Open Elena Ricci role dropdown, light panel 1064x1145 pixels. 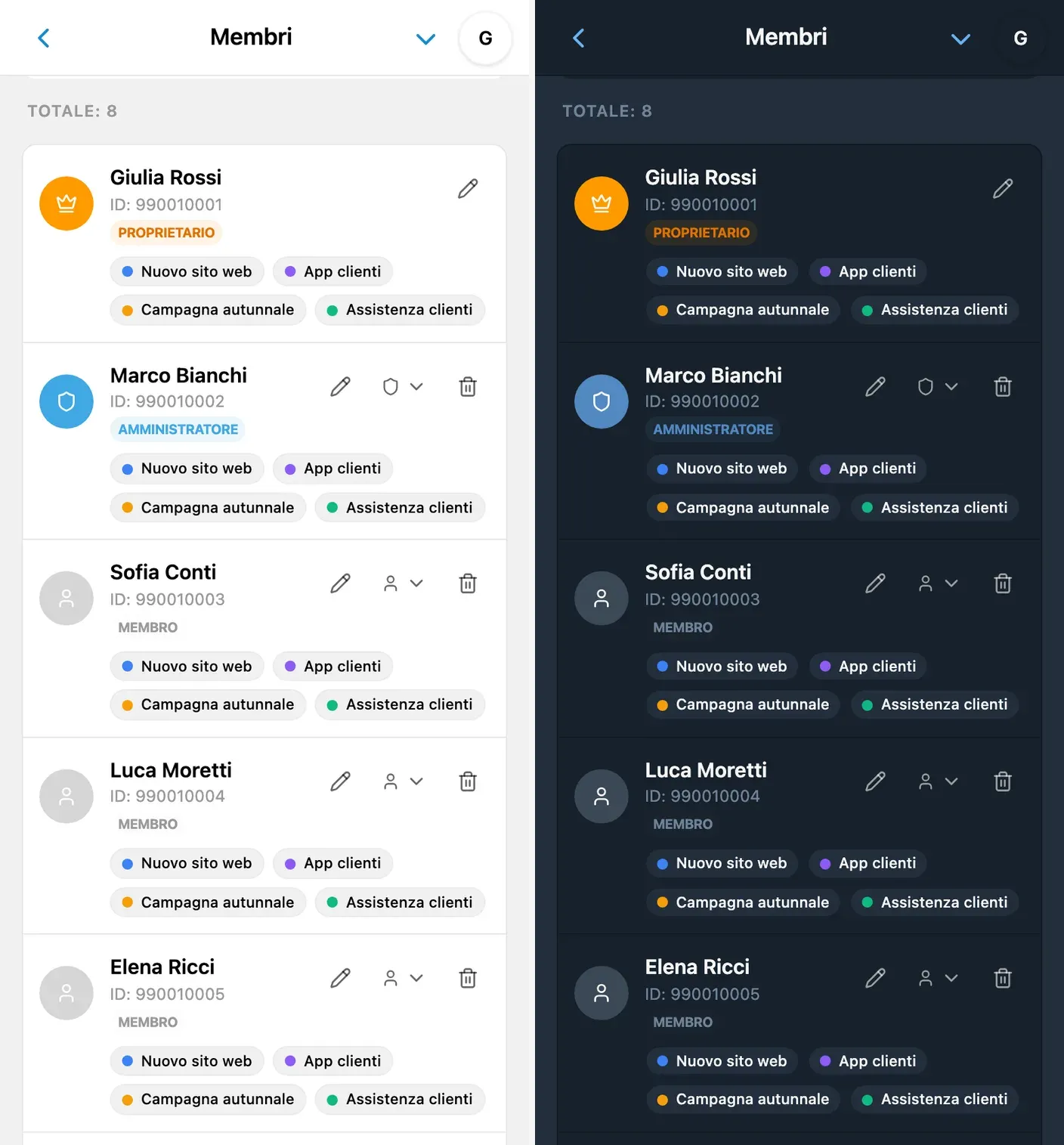403,978
